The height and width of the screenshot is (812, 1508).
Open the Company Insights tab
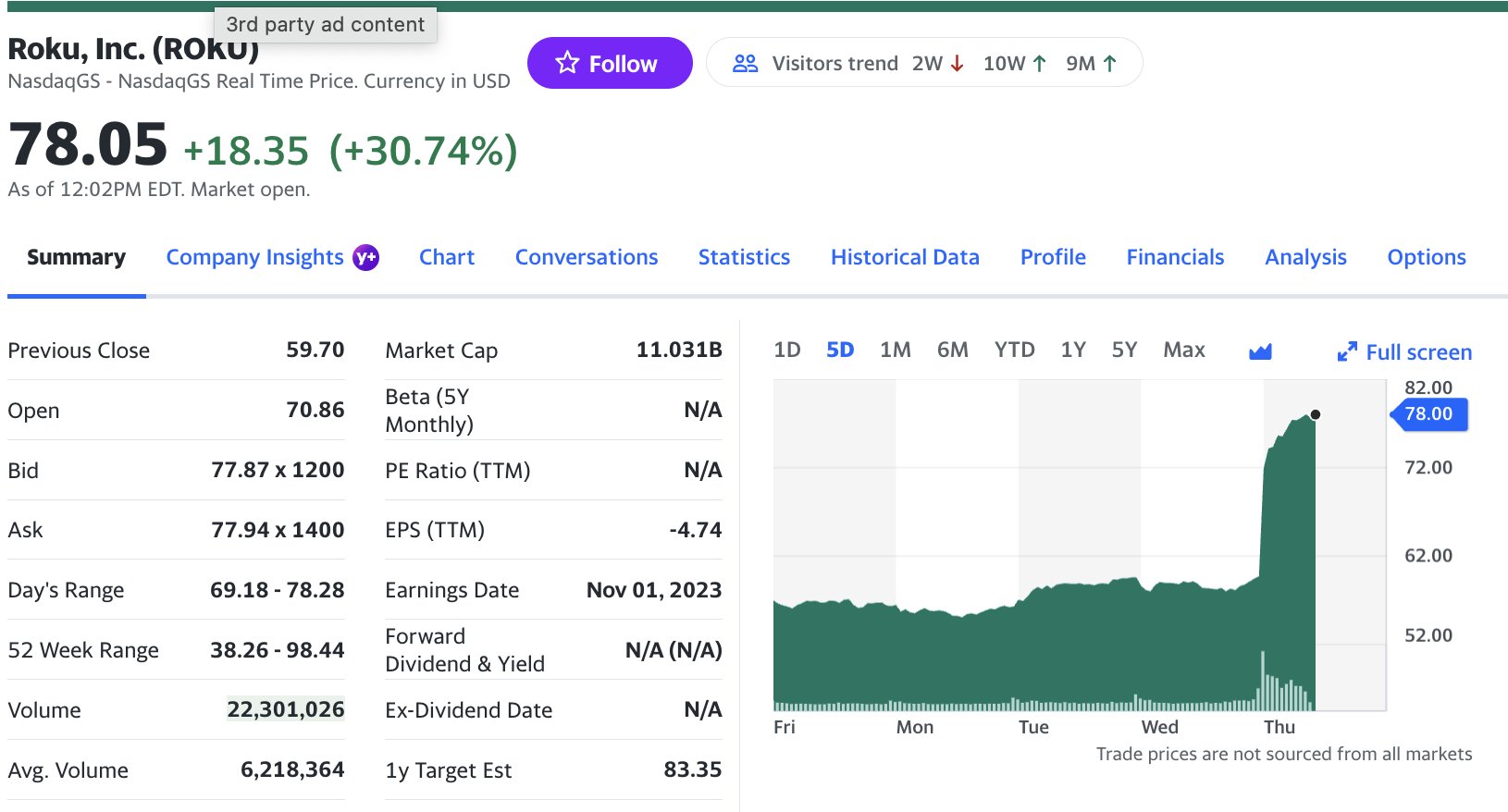(254, 257)
